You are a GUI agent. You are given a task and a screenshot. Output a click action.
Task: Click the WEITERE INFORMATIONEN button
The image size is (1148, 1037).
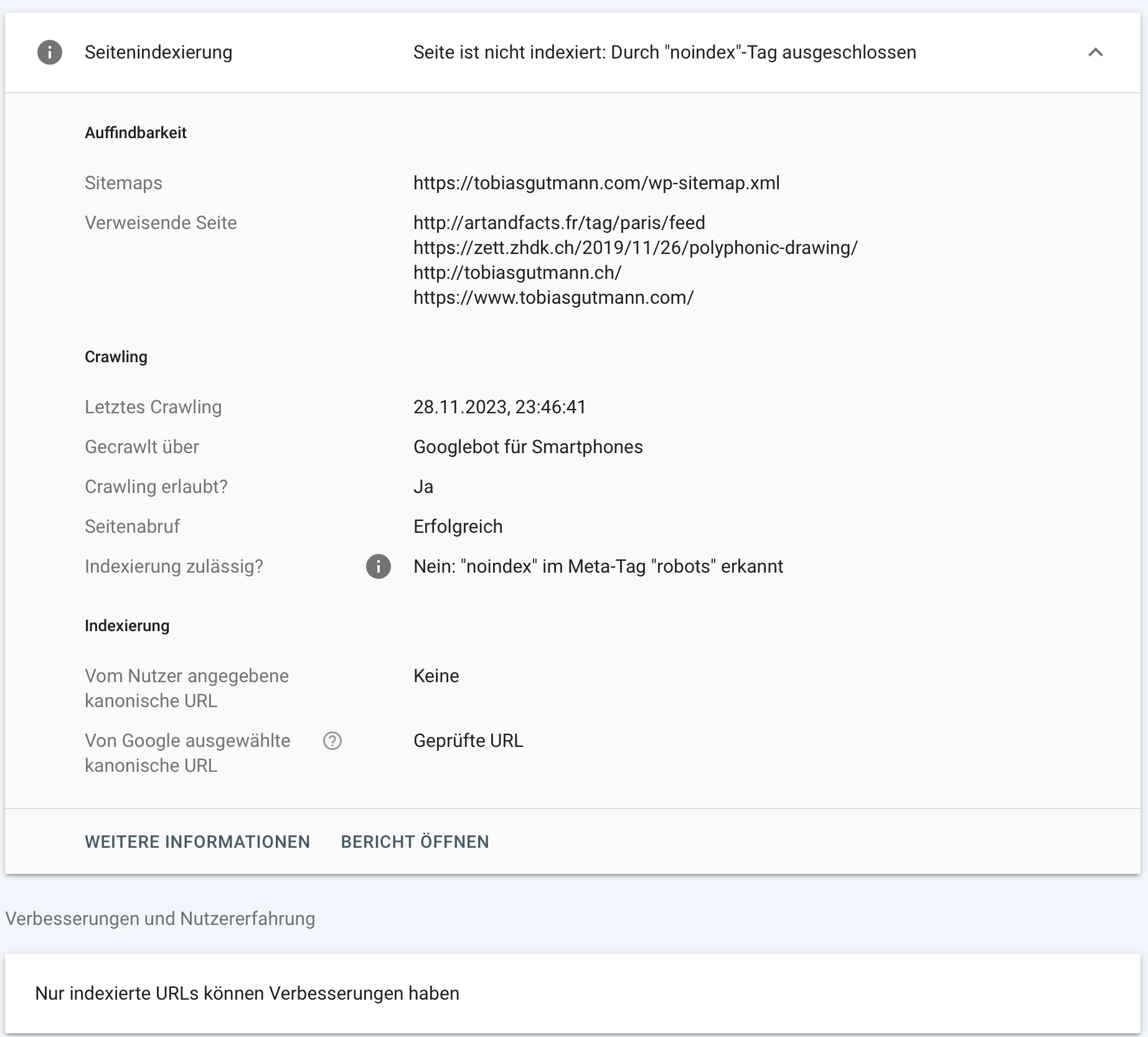coord(197,842)
